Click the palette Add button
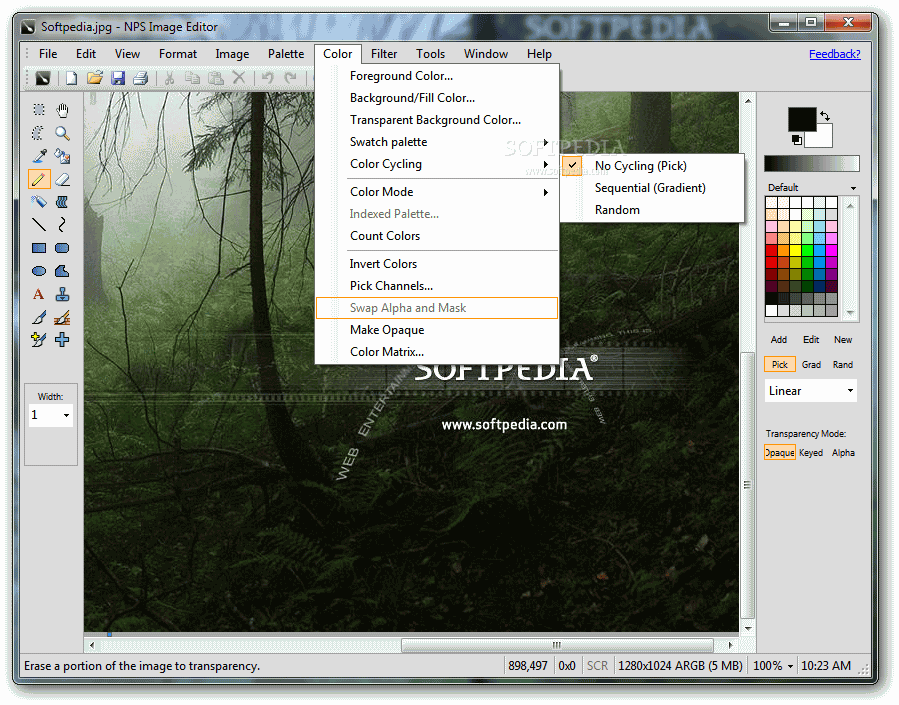The height and width of the screenshot is (705, 899). pyautogui.click(x=779, y=339)
